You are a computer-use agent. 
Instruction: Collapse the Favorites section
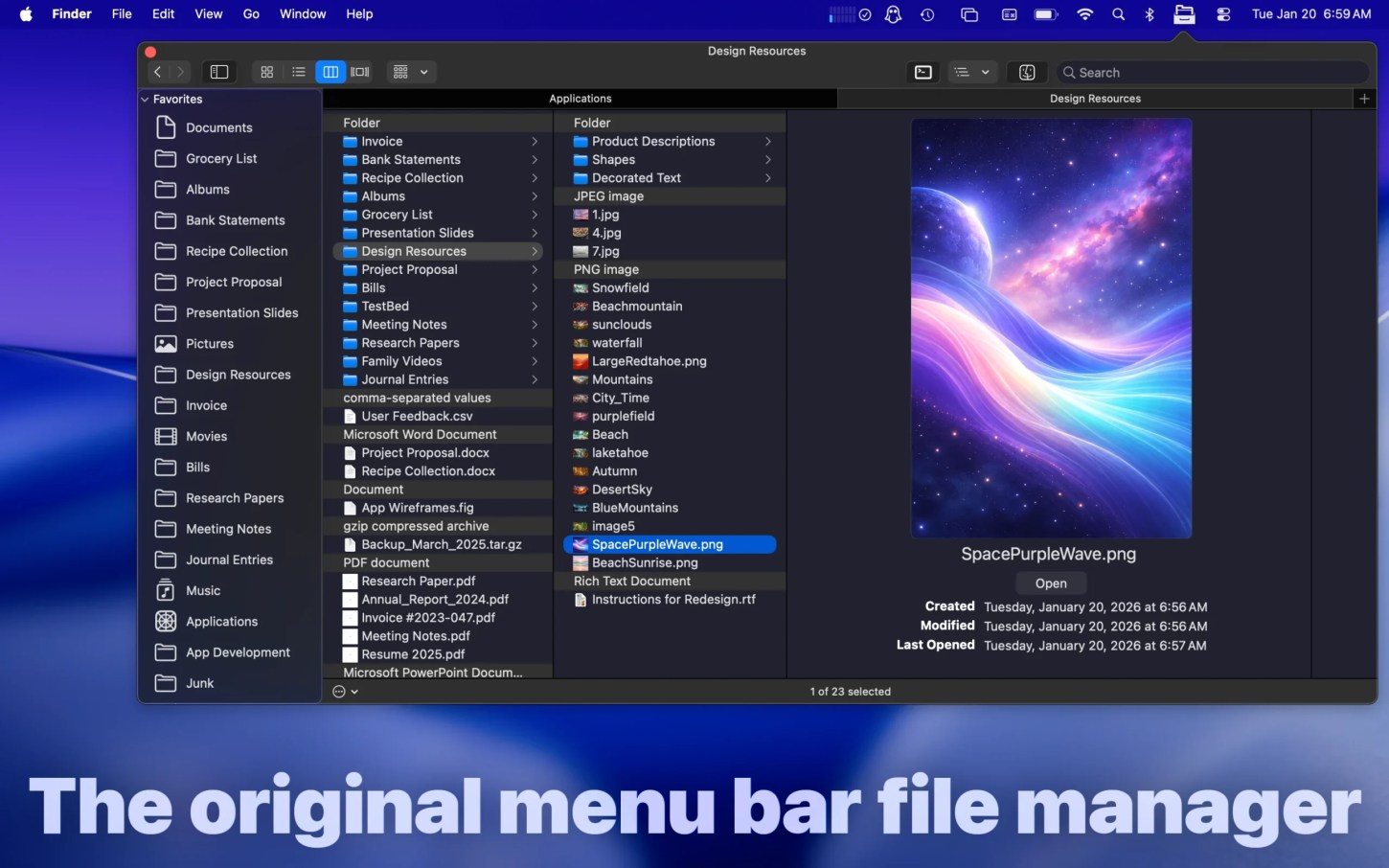[x=145, y=99]
